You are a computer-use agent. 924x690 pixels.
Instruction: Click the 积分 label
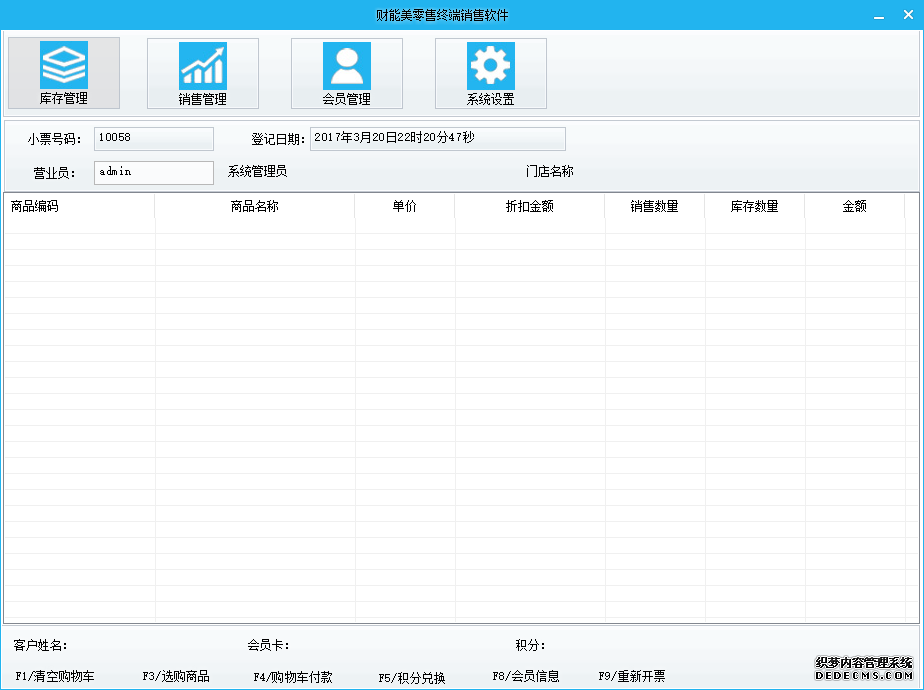pos(530,645)
